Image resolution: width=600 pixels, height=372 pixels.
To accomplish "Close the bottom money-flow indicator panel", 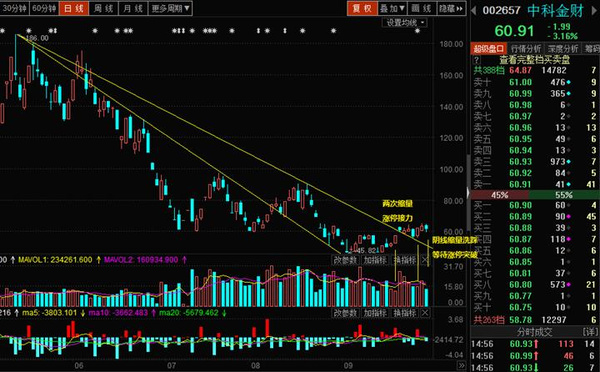I will click(x=425, y=313).
